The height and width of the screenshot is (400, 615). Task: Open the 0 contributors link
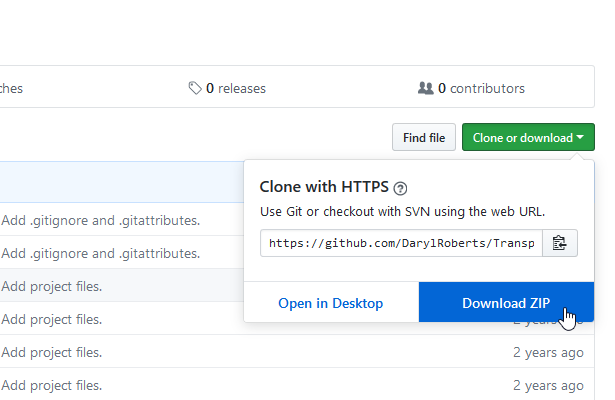[x=471, y=88]
